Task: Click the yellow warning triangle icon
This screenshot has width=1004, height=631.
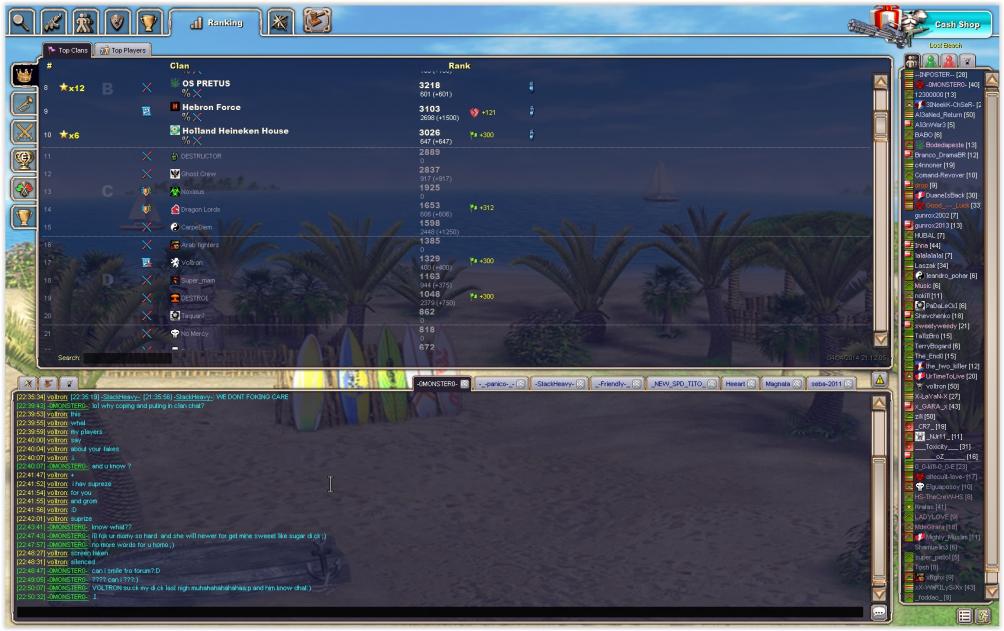Action: pos(879,380)
